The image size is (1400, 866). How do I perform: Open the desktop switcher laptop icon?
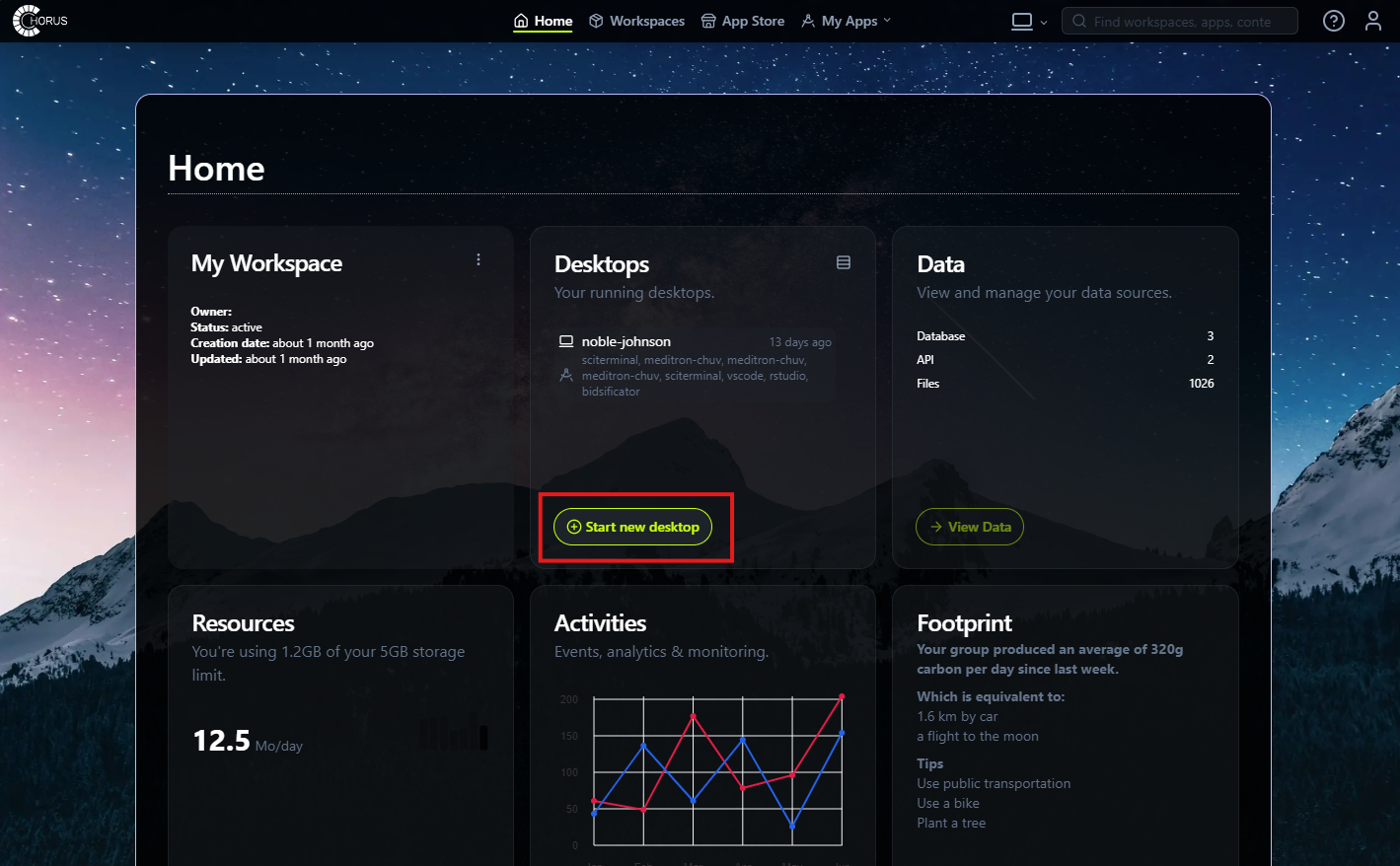tap(1022, 21)
